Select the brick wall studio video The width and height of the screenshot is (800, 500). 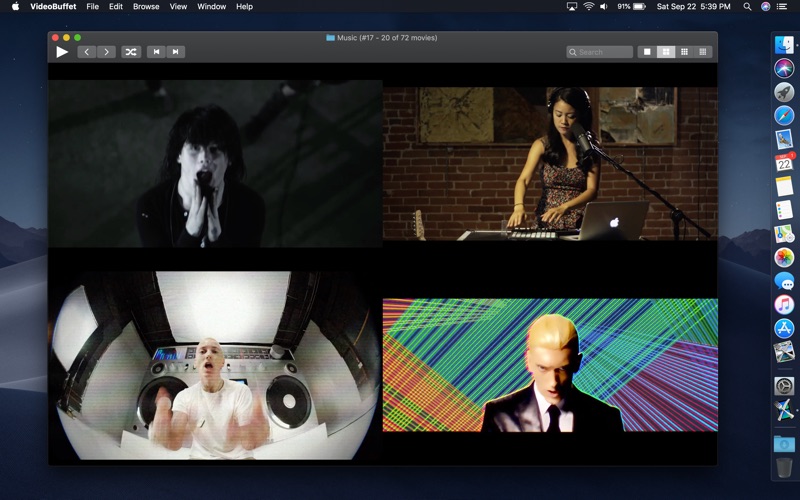click(x=550, y=163)
